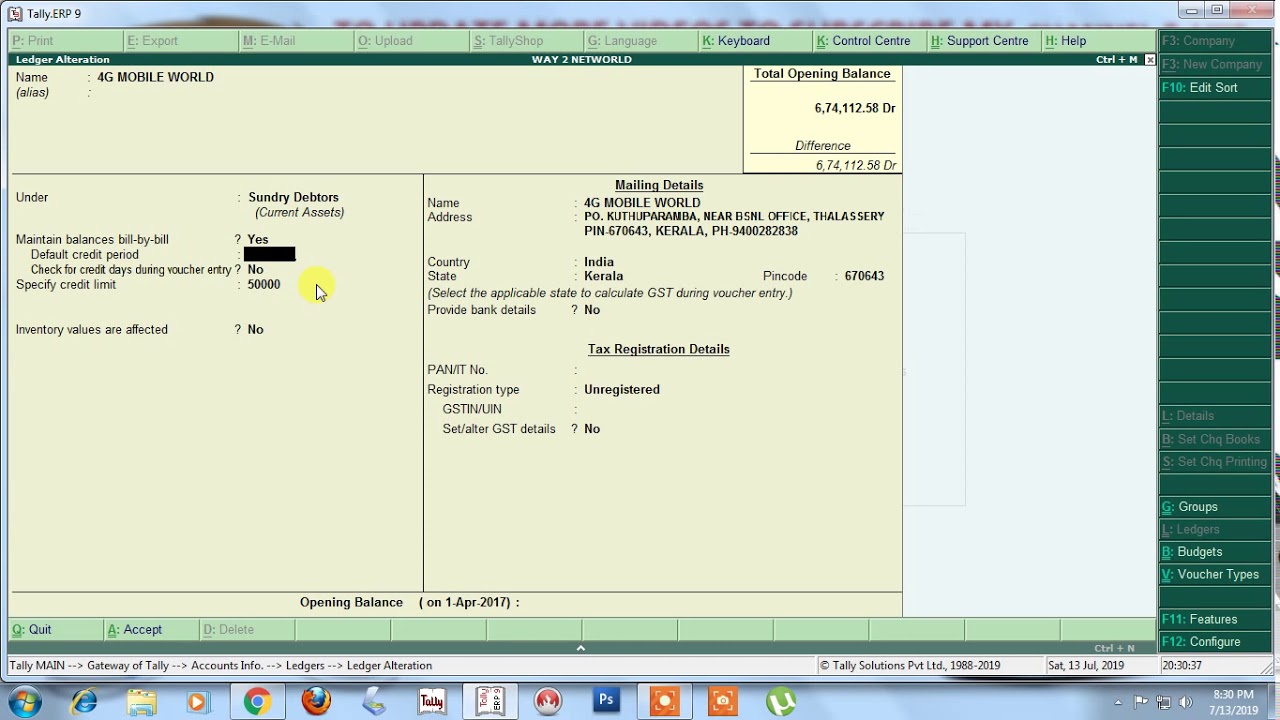The height and width of the screenshot is (720, 1280).
Task: Click B: Set Chq Books button
Action: [x=1213, y=439]
